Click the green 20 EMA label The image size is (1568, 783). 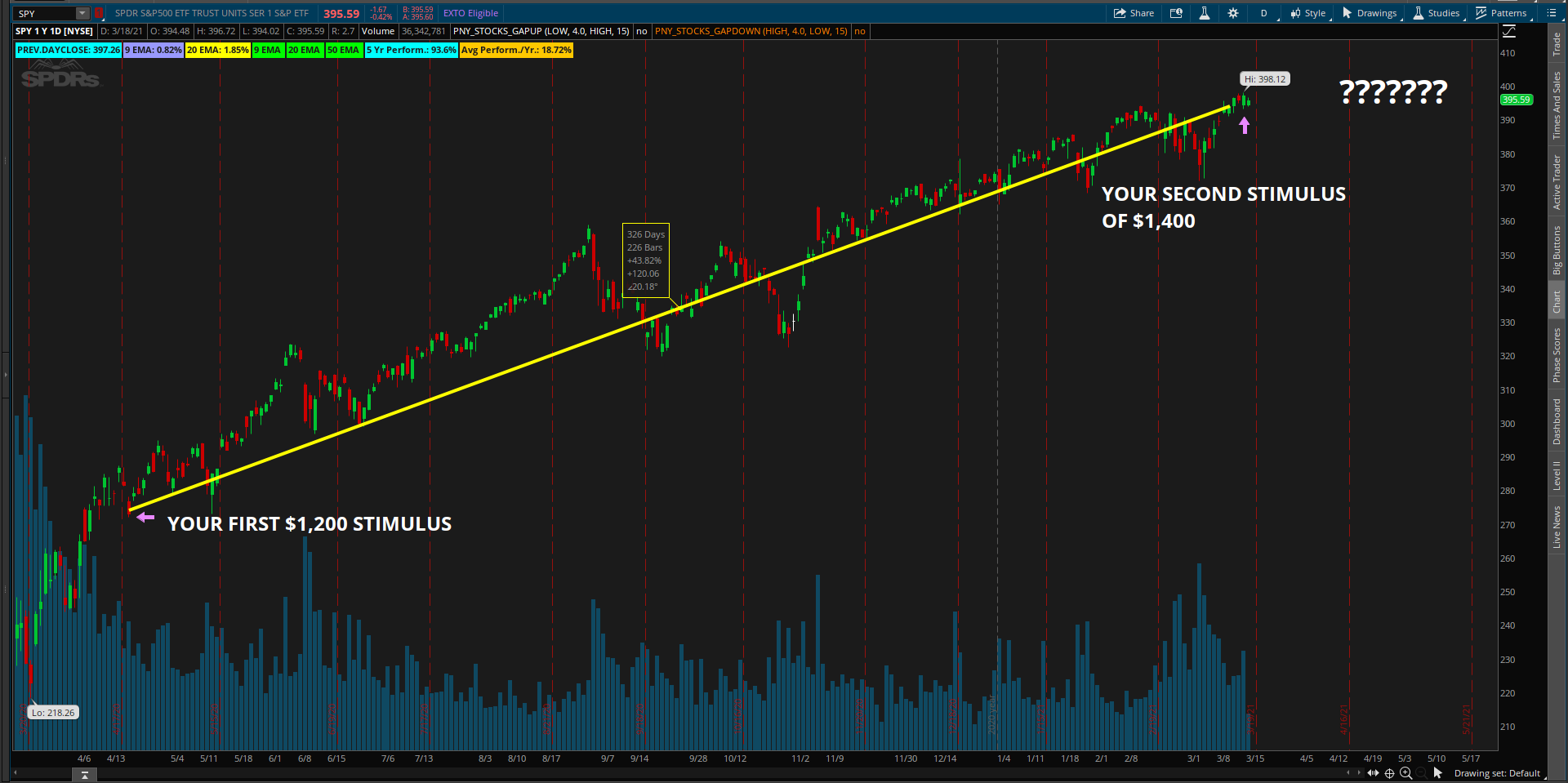pos(305,50)
